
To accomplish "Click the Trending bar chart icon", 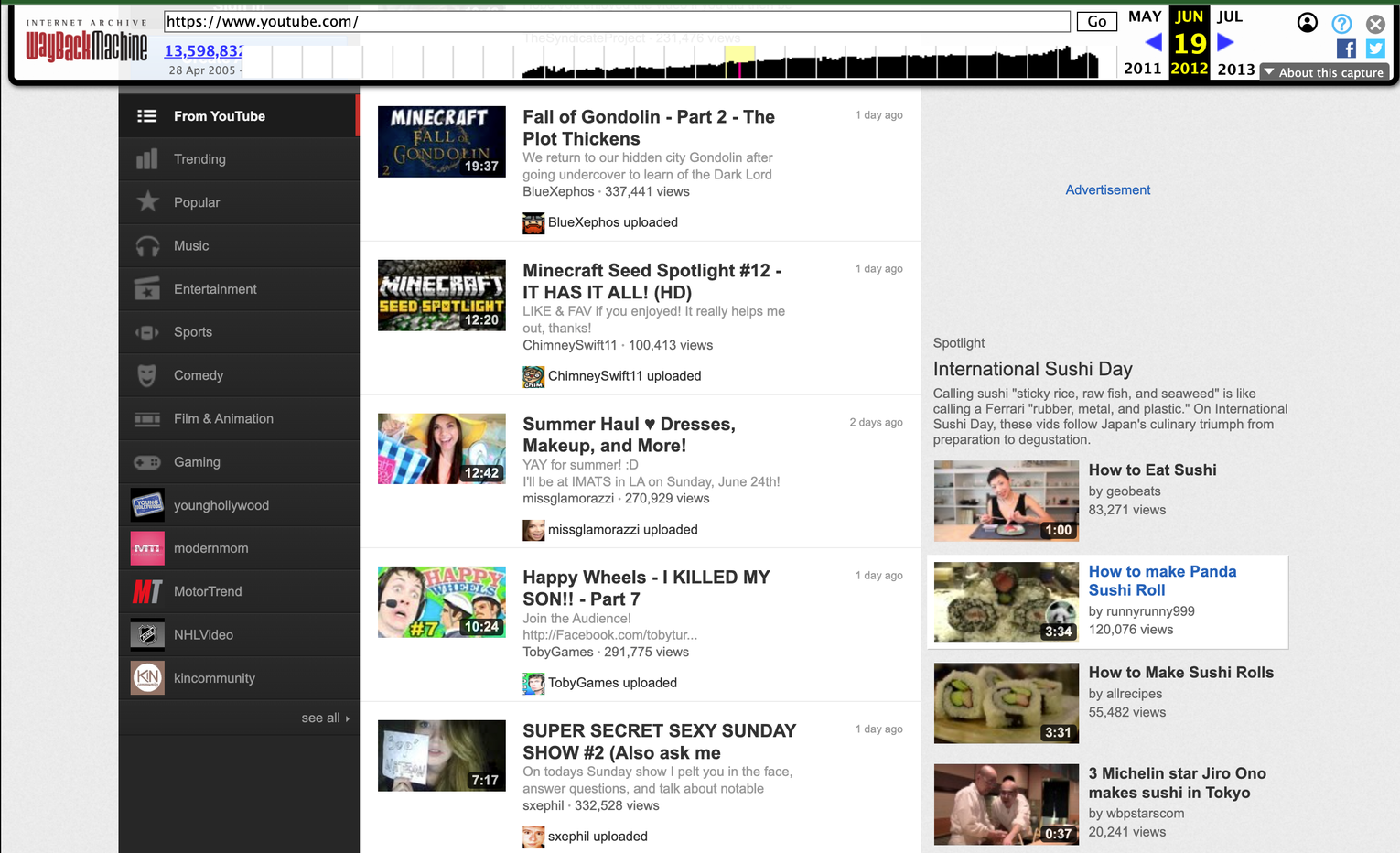I will point(146,159).
